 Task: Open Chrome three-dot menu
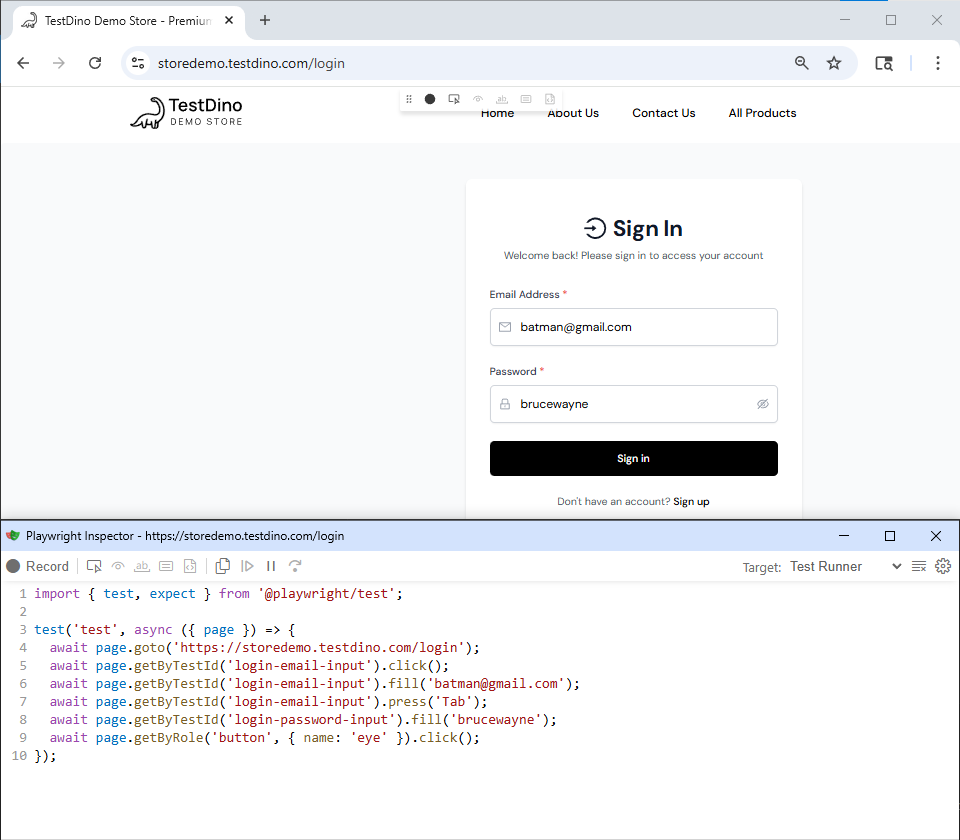(937, 63)
